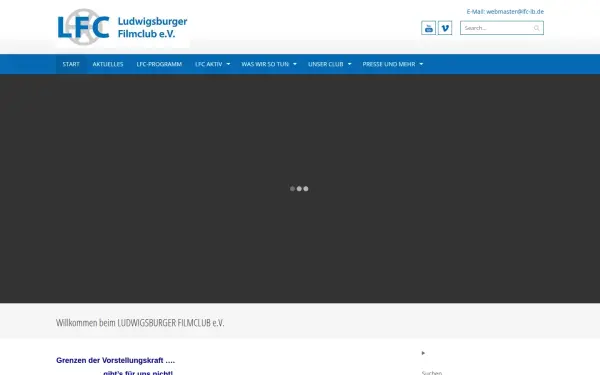The image size is (600, 375).
Task: Go to START menu item
Action: point(71,64)
